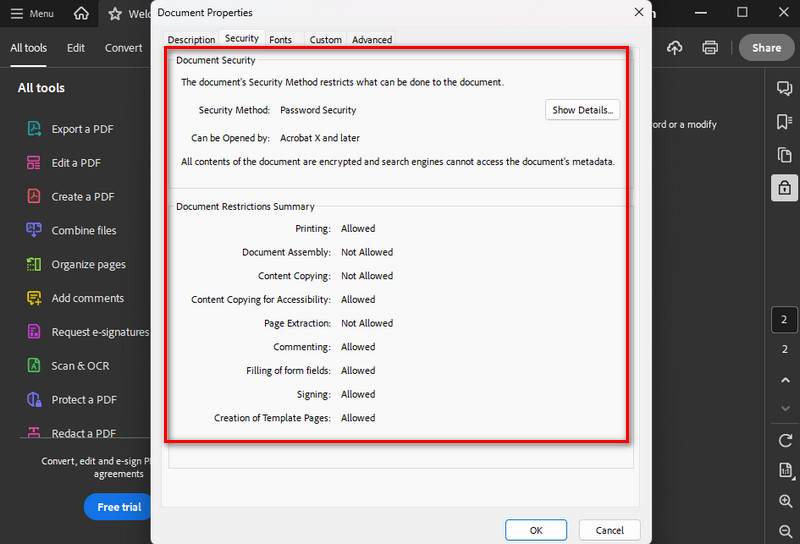
Task: Click the Show Details button
Action: click(x=582, y=110)
